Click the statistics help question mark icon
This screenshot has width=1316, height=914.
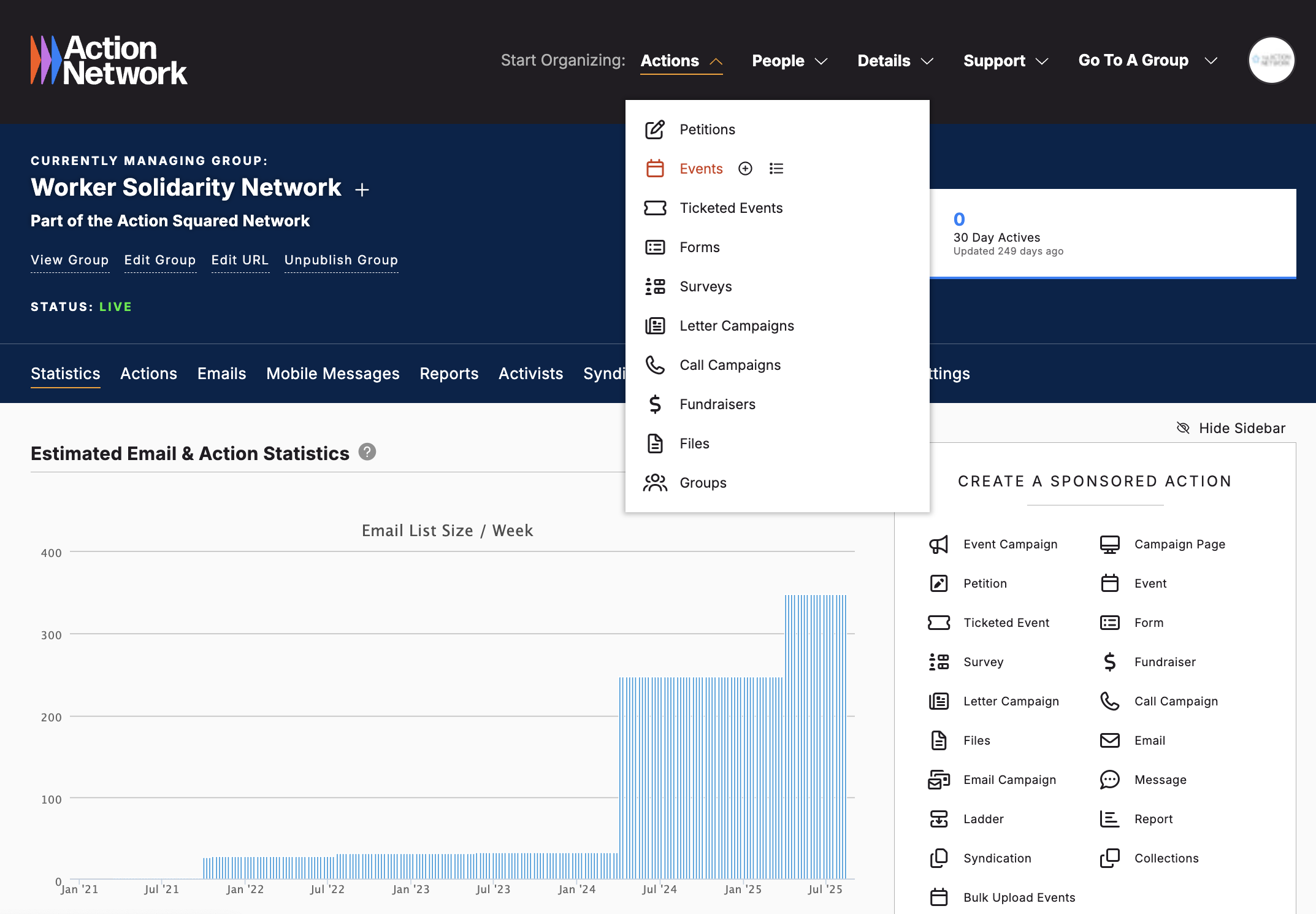[367, 452]
